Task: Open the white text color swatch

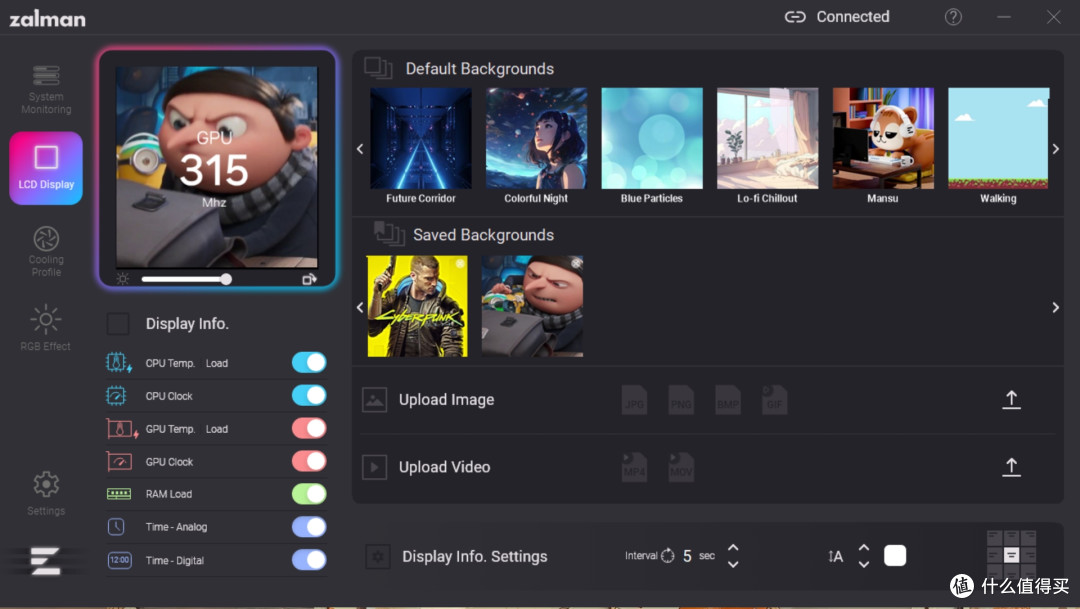Action: click(x=895, y=555)
